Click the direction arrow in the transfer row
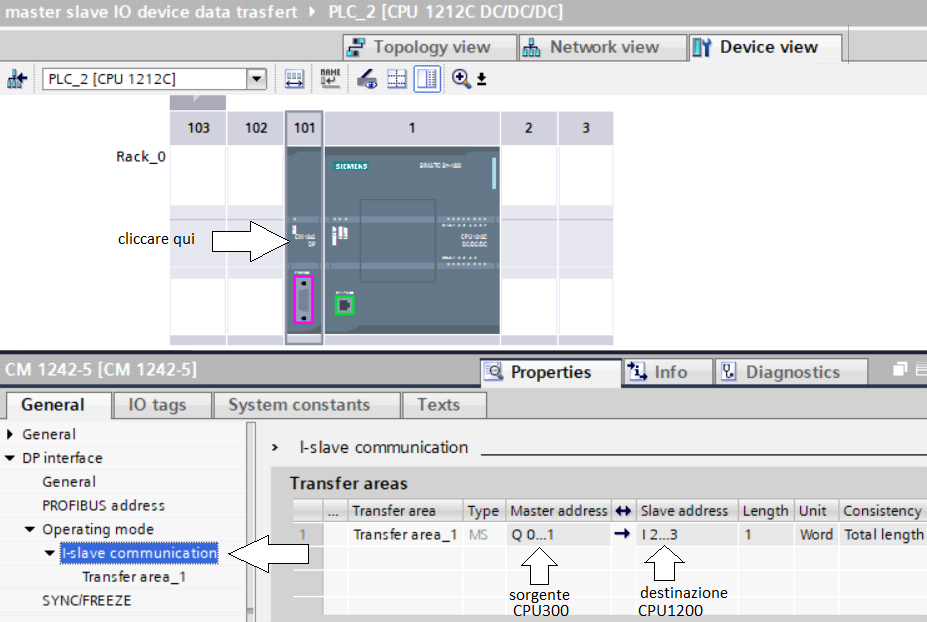The image size is (927, 622). pyautogui.click(x=623, y=534)
